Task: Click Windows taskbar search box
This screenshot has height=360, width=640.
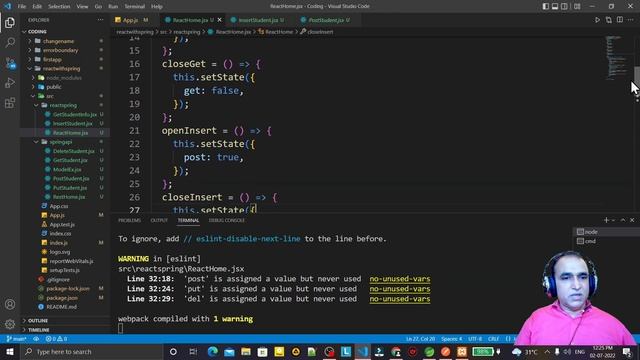Action: pos(91,351)
